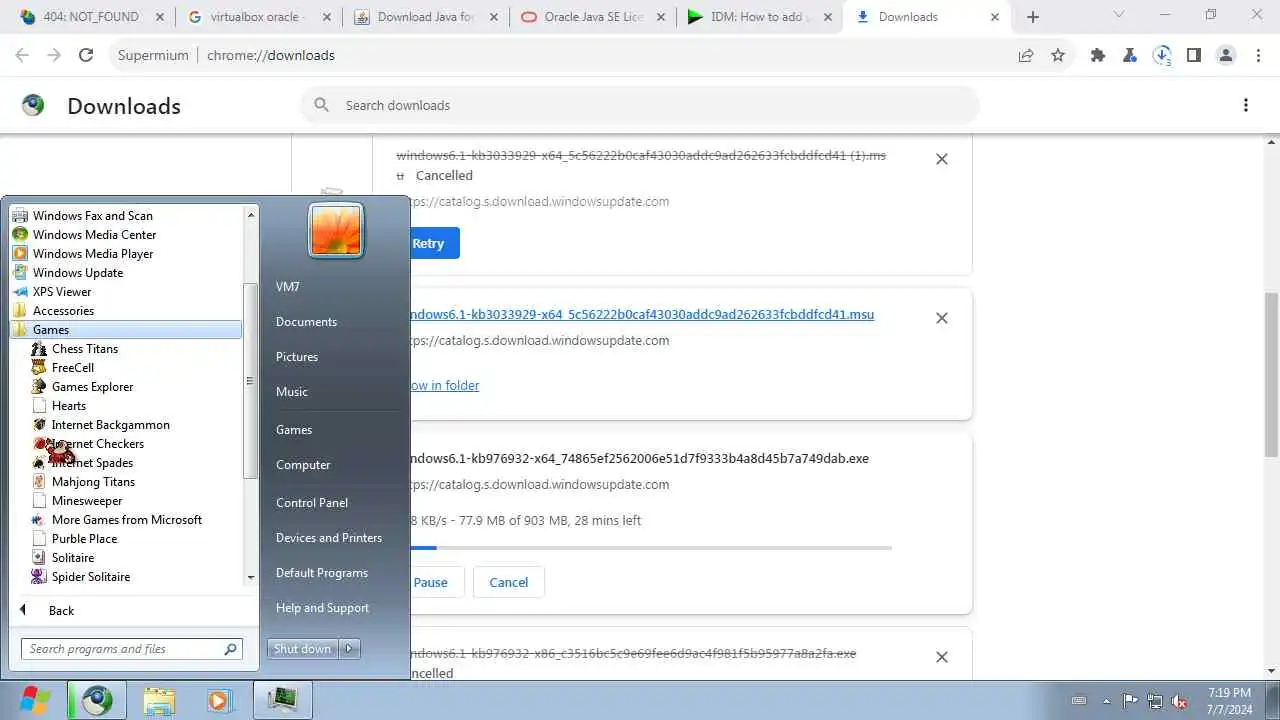This screenshot has height=720, width=1280.
Task: Click the start menu list scroll down arrow
Action: pos(250,577)
